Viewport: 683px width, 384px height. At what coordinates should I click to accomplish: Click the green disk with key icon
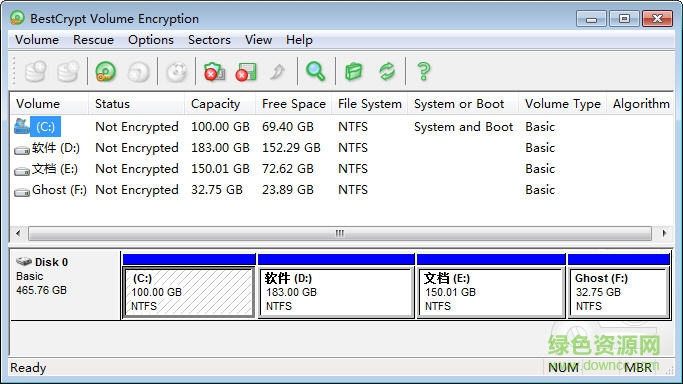[x=105, y=72]
